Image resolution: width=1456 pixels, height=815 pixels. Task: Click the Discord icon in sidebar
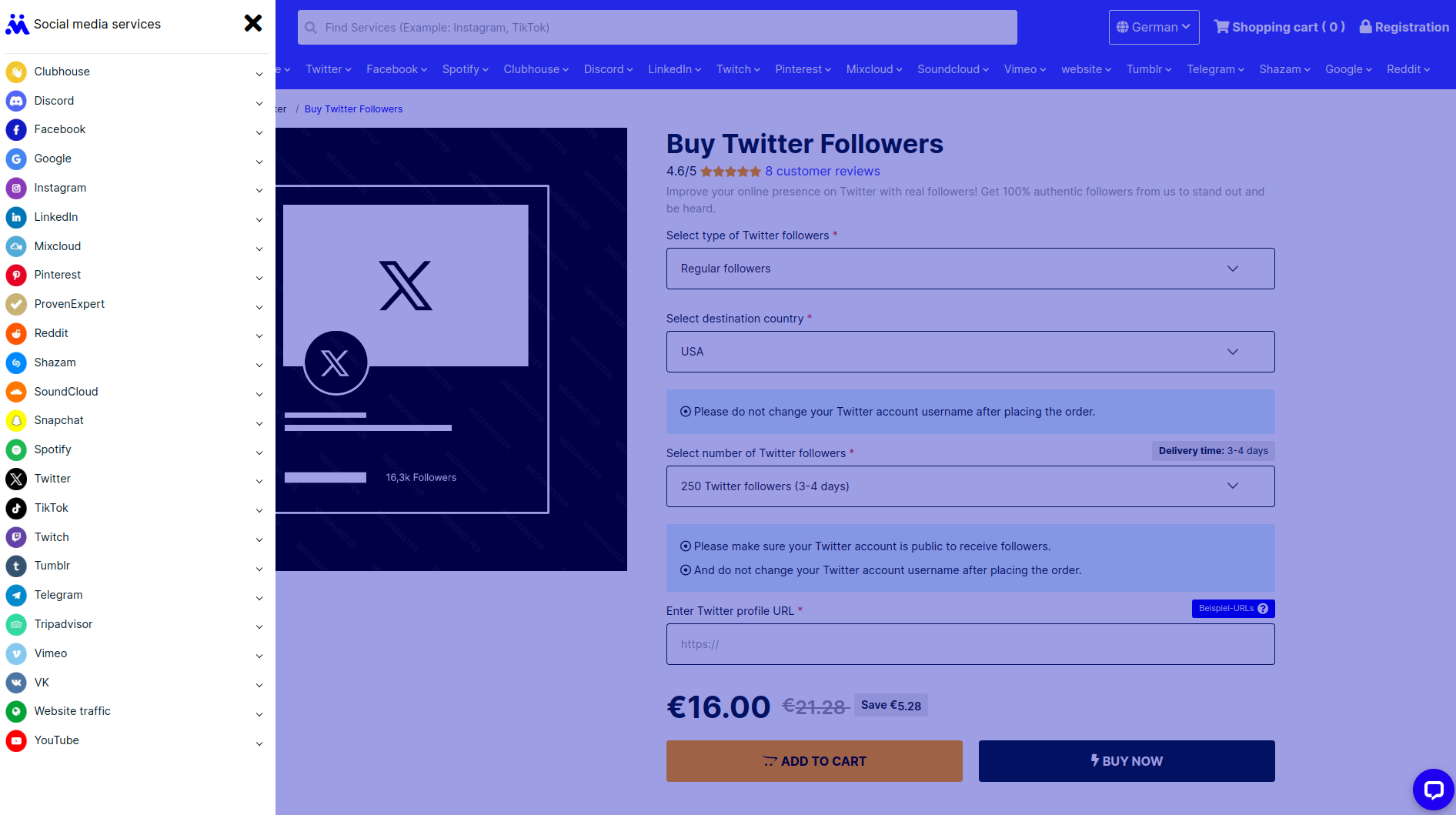(16, 101)
